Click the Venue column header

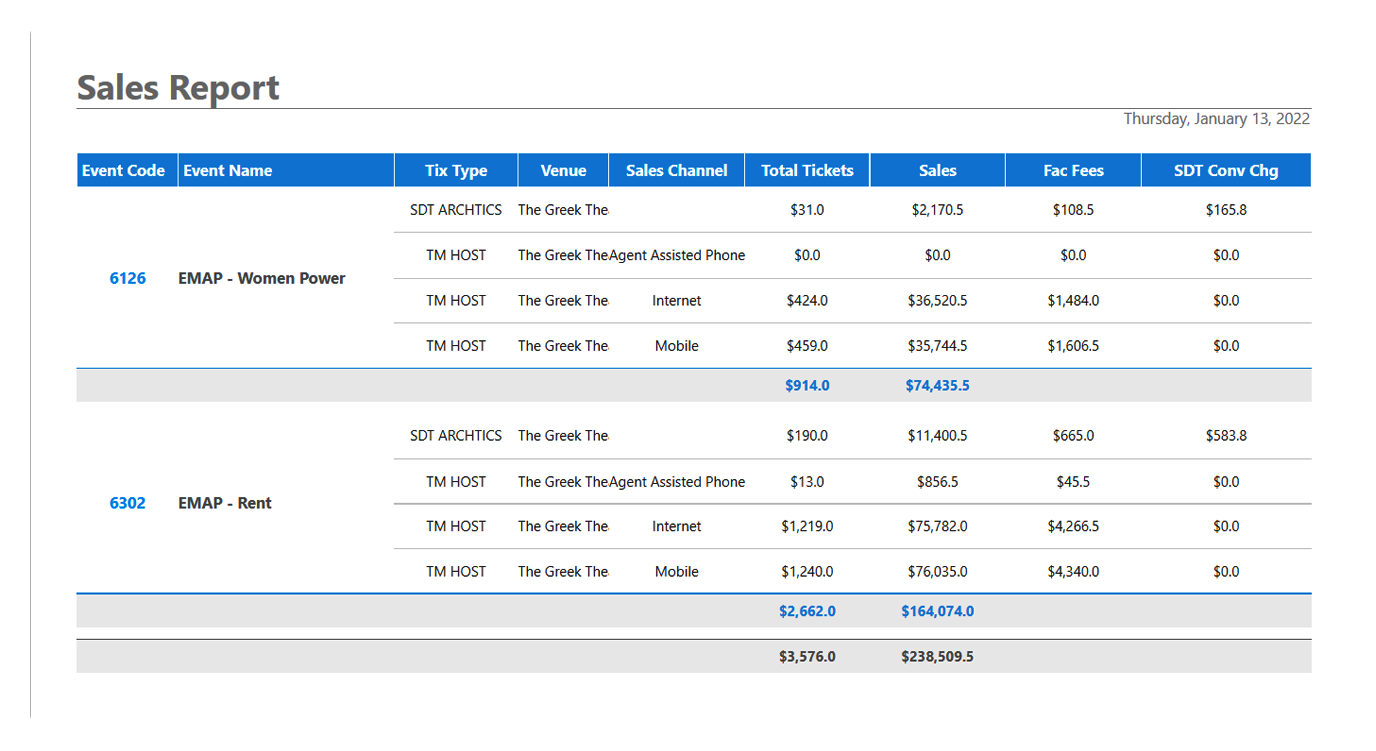click(x=562, y=169)
